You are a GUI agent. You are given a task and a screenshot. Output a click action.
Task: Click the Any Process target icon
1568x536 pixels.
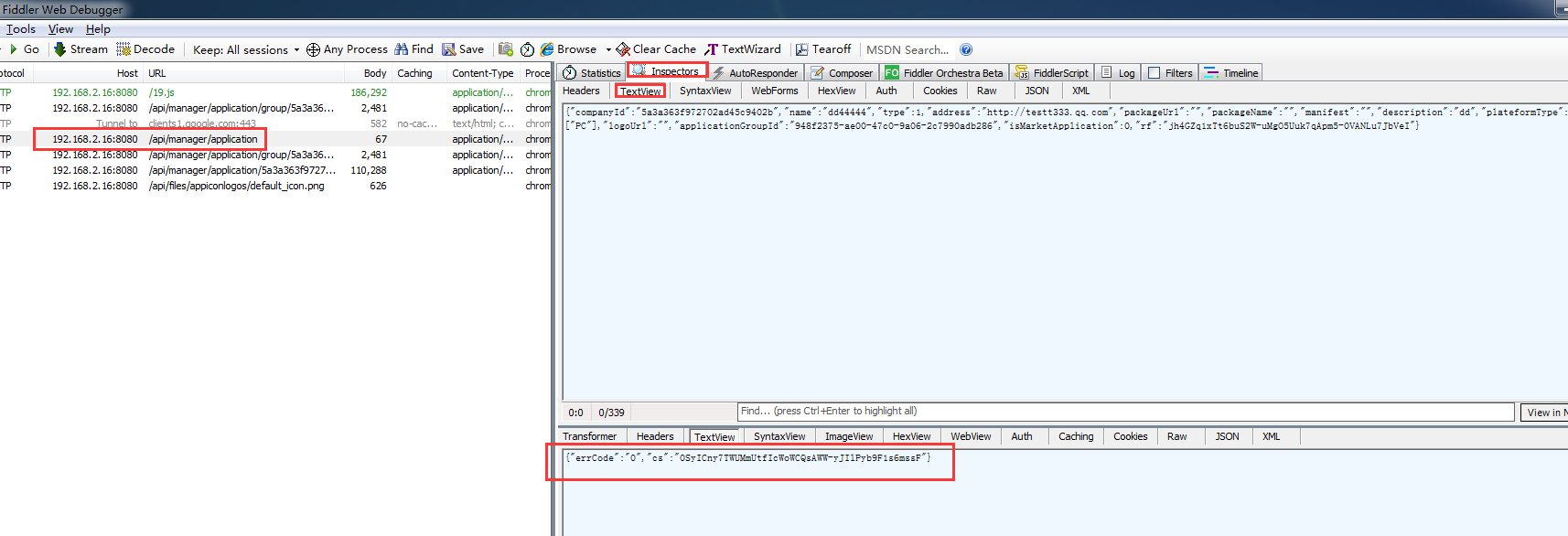click(x=313, y=49)
